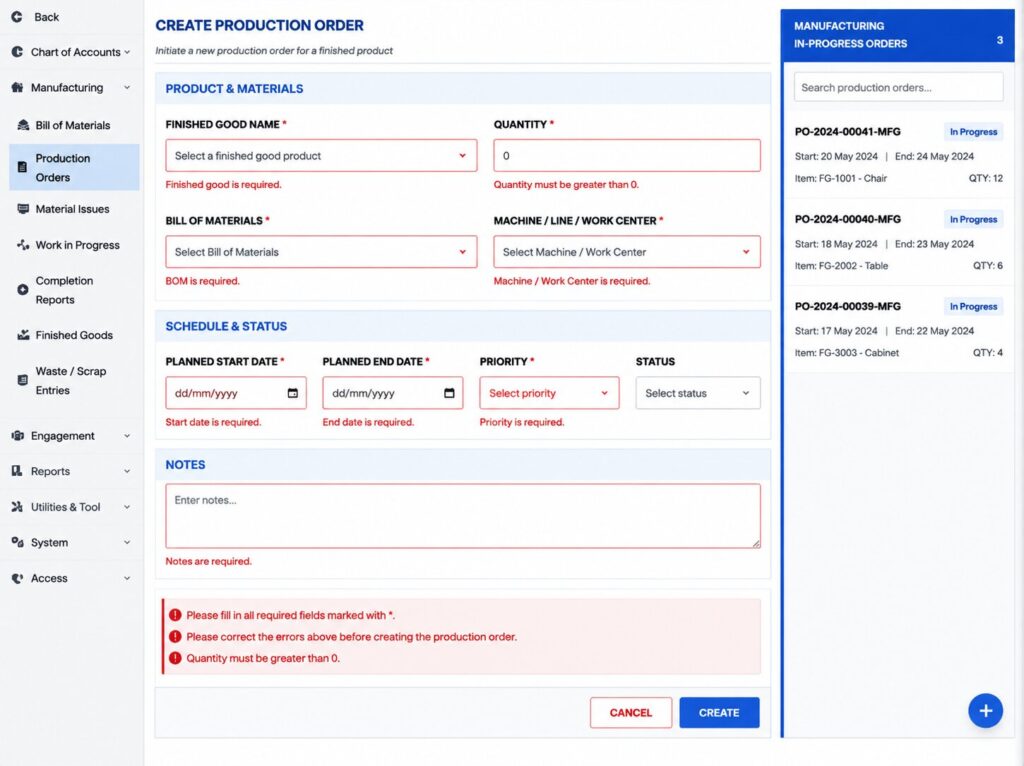Click the error icon beside 'Please correct the errors'
1024x766 pixels.
(175, 637)
